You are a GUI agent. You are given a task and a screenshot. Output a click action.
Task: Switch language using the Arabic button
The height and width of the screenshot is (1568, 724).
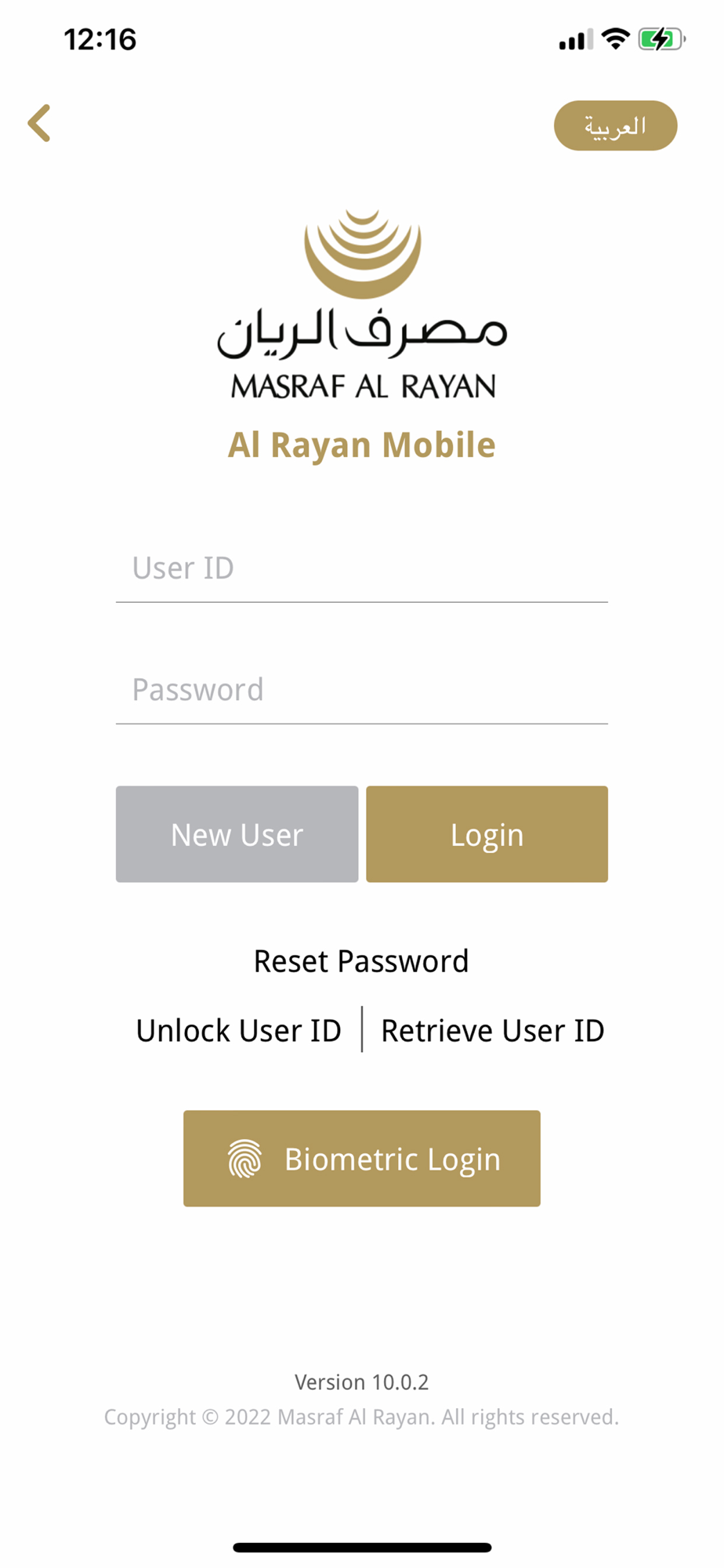click(615, 125)
